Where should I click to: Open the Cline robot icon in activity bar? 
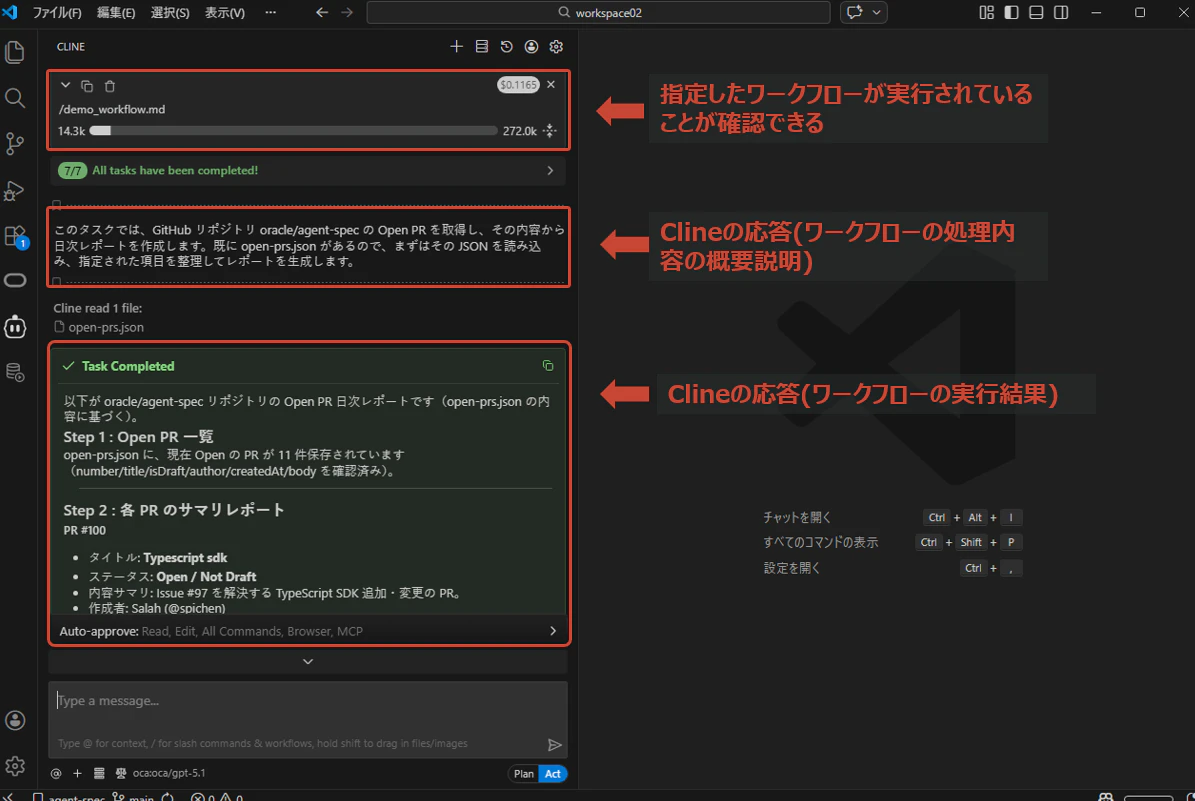(x=15, y=327)
